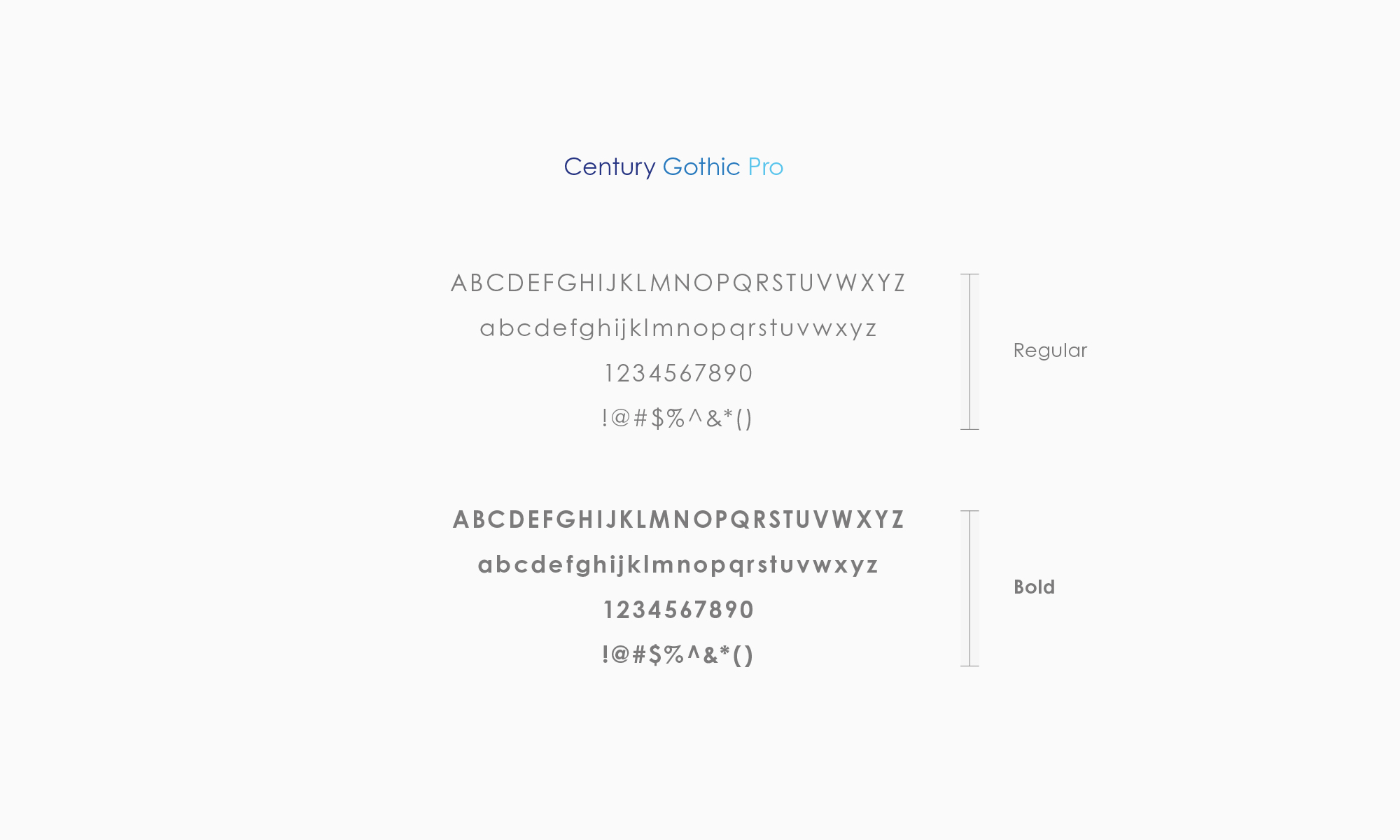Click the vertical bracket beside Regular label
The width and height of the screenshot is (1400, 840).
point(969,351)
